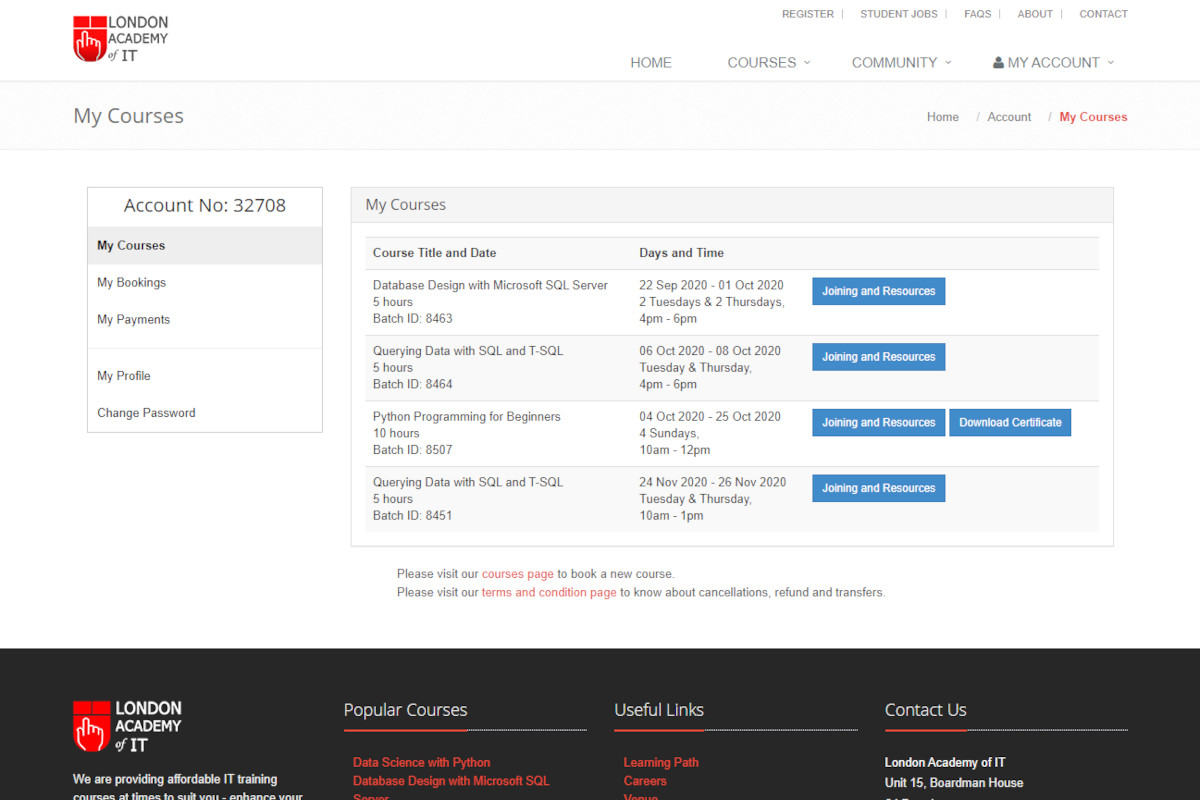Click the footer London Academy of IT logo

[127, 726]
